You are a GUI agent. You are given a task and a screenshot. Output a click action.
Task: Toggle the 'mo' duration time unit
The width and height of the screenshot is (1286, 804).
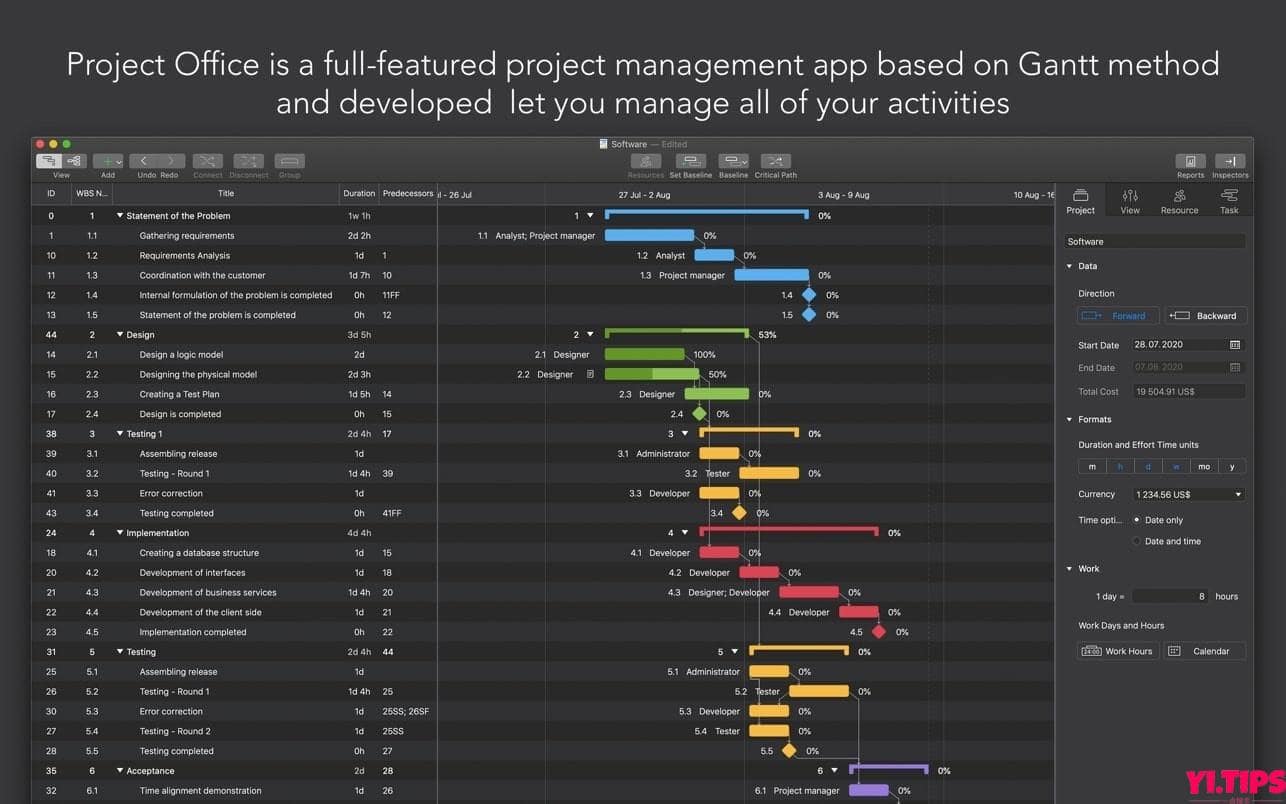(1204, 467)
